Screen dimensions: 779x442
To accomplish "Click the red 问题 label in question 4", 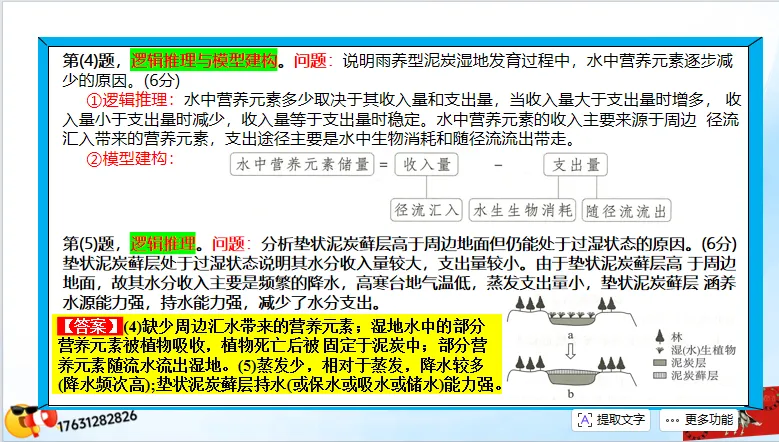I will click(313, 61).
